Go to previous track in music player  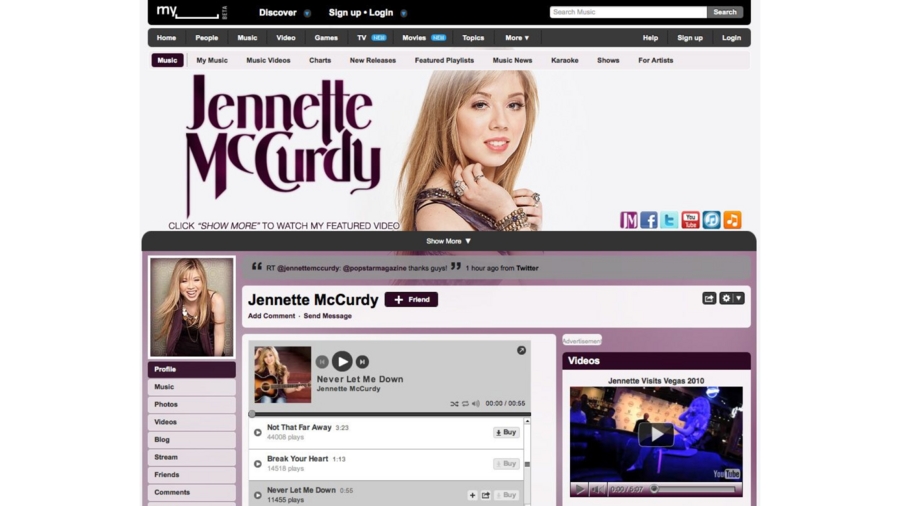click(322, 361)
